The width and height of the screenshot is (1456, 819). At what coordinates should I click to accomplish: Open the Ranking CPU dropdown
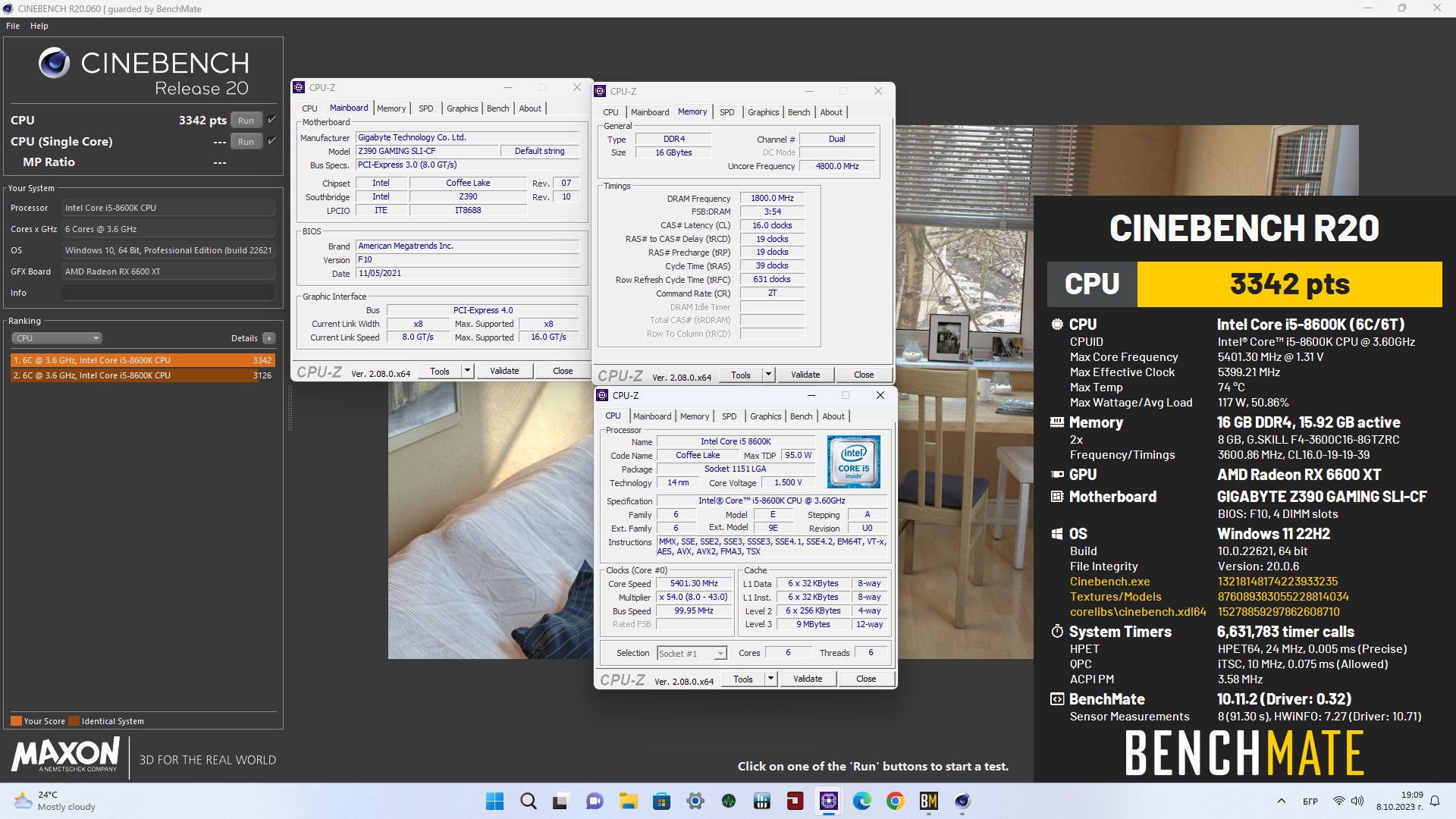pos(57,338)
